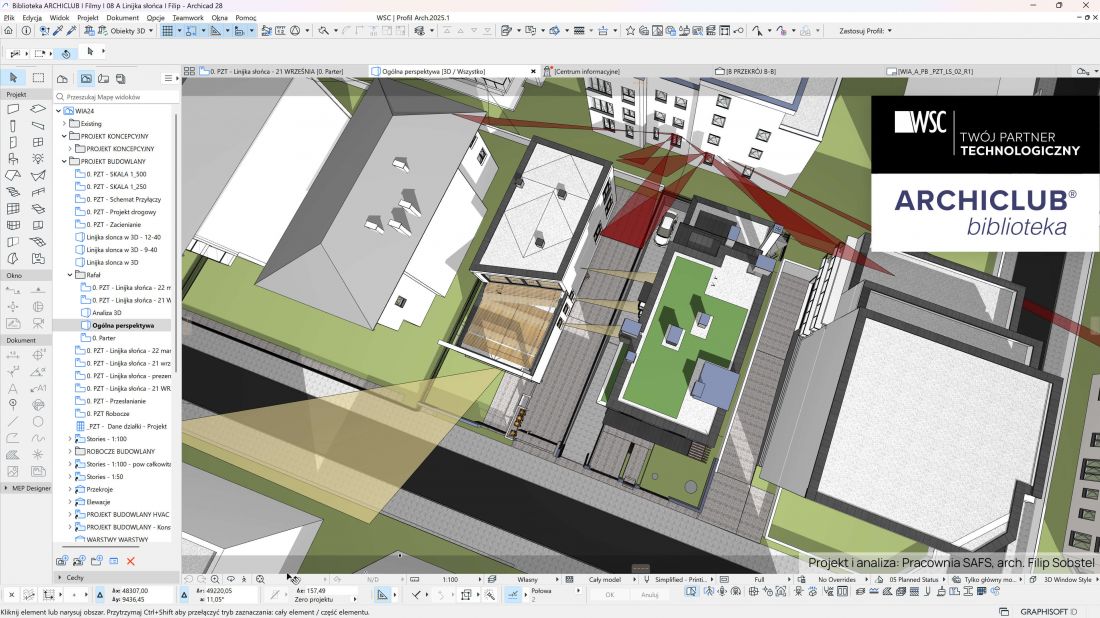
Task: Open the Layout Book navigator icon
Action: point(103,79)
